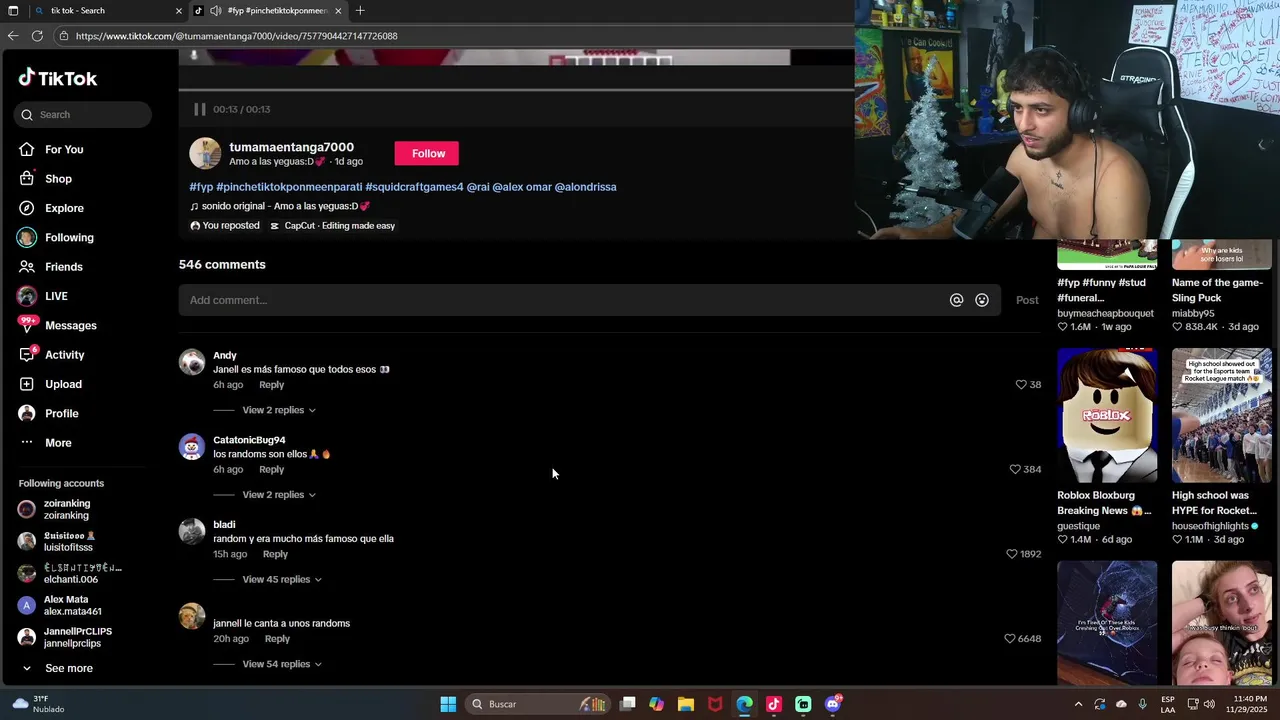Open the #fyp hashtag link

(201, 187)
